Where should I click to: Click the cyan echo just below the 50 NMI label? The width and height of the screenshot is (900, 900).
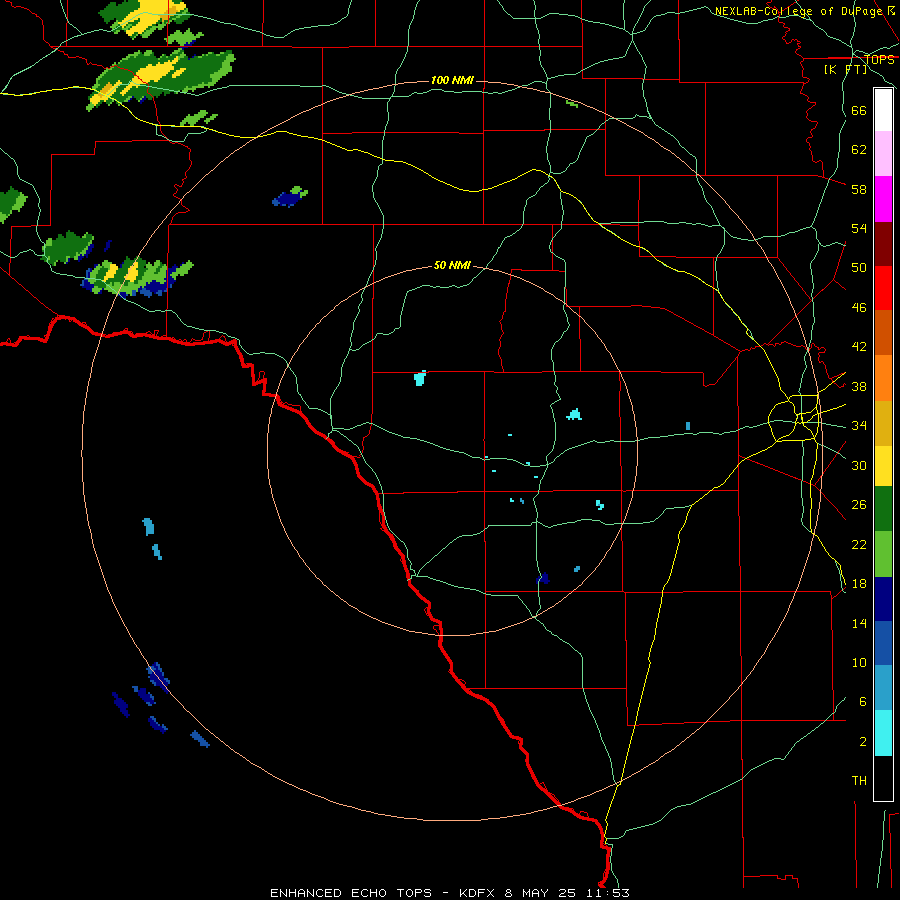tap(420, 378)
